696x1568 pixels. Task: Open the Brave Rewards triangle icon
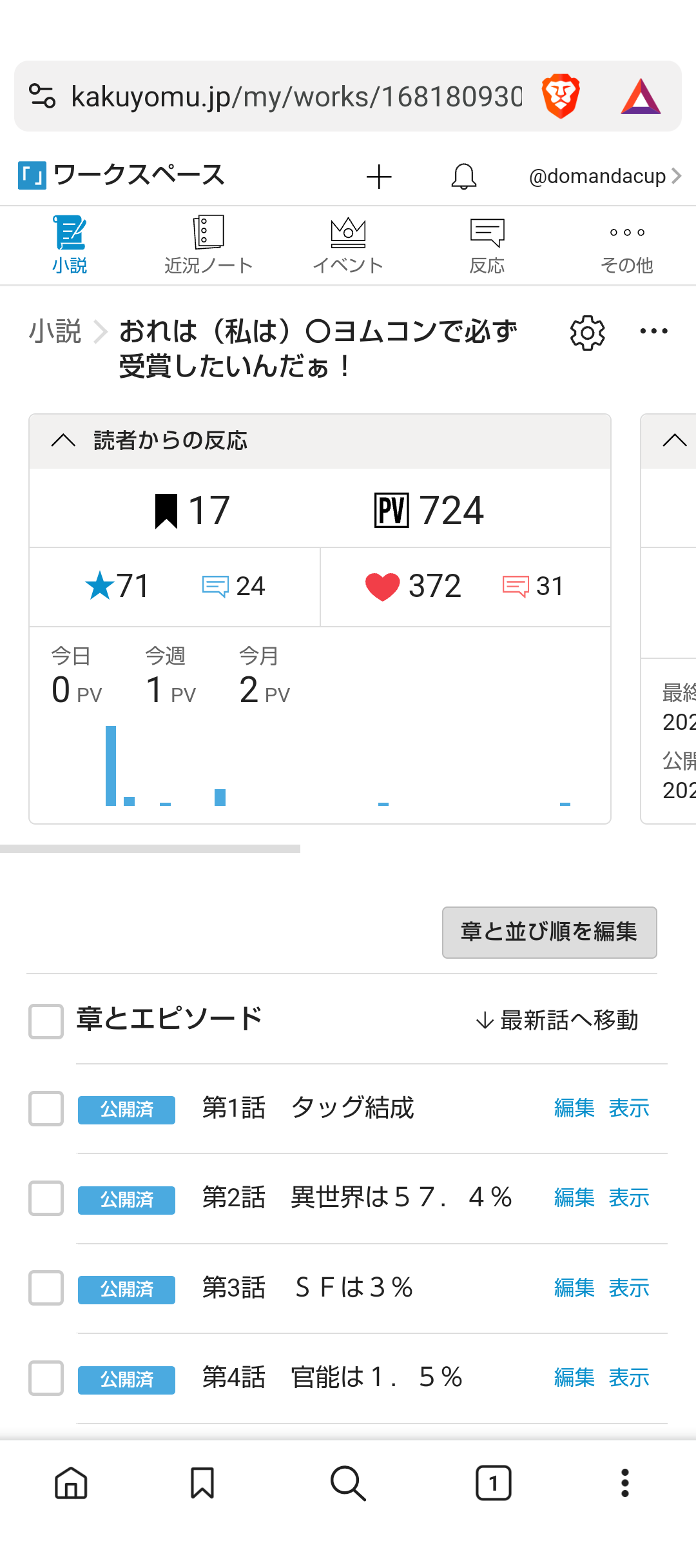click(641, 97)
